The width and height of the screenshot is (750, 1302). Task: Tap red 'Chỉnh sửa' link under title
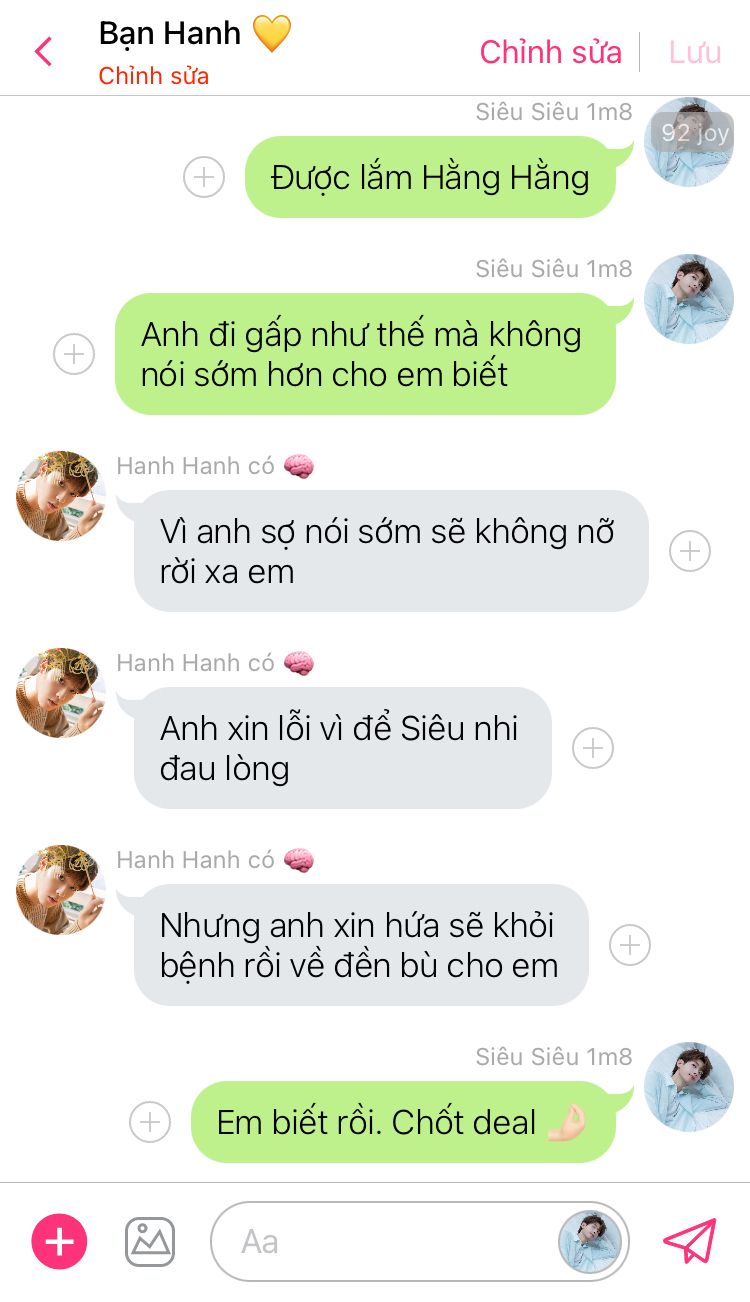click(154, 76)
